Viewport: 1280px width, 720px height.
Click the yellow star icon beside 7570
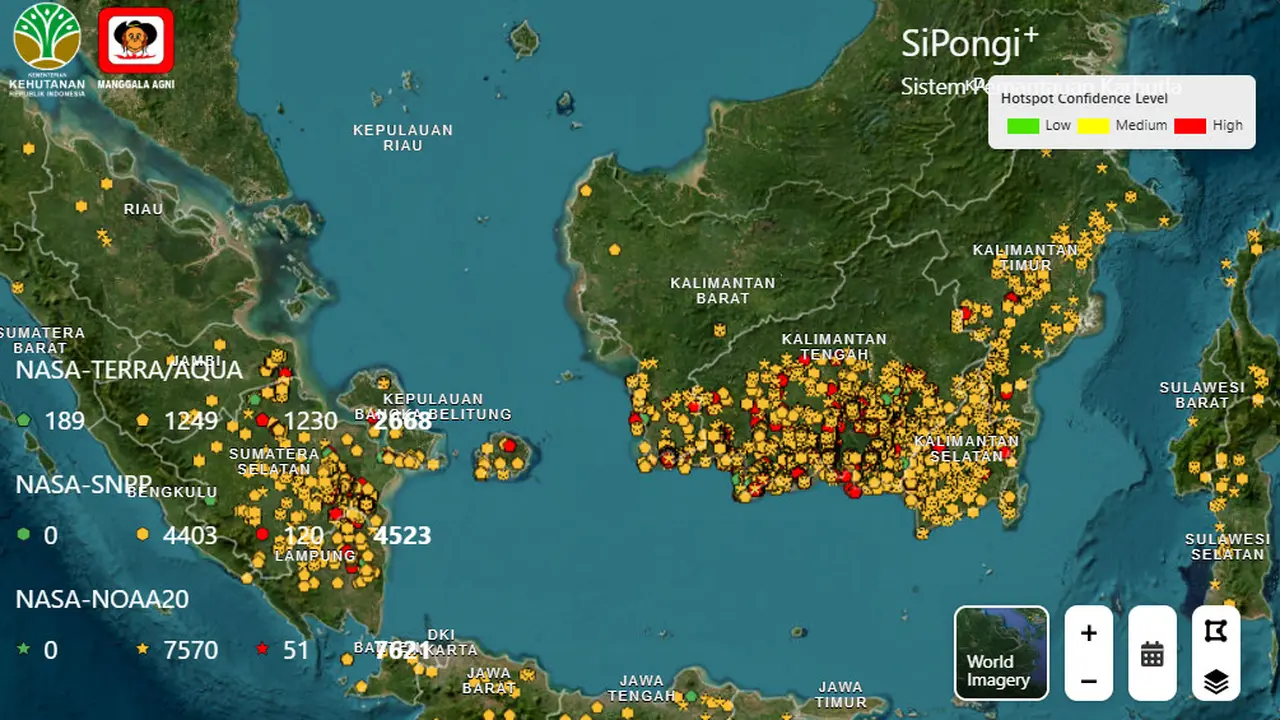point(142,649)
